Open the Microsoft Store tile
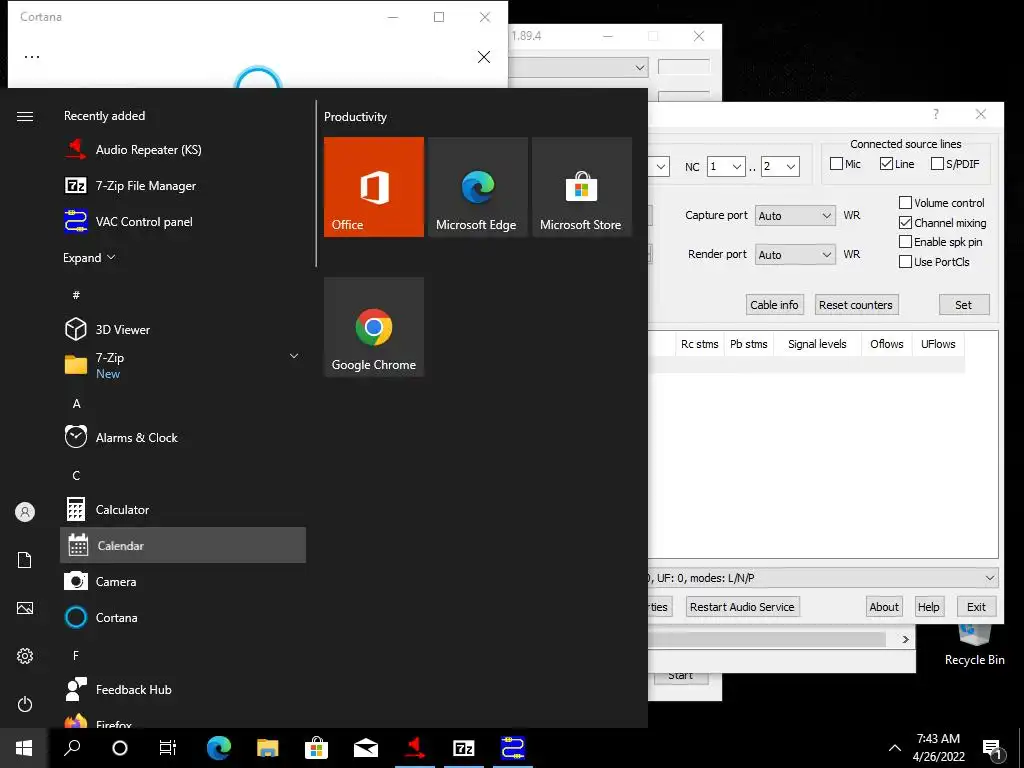Image resolution: width=1024 pixels, height=768 pixels. pyautogui.click(x=581, y=187)
